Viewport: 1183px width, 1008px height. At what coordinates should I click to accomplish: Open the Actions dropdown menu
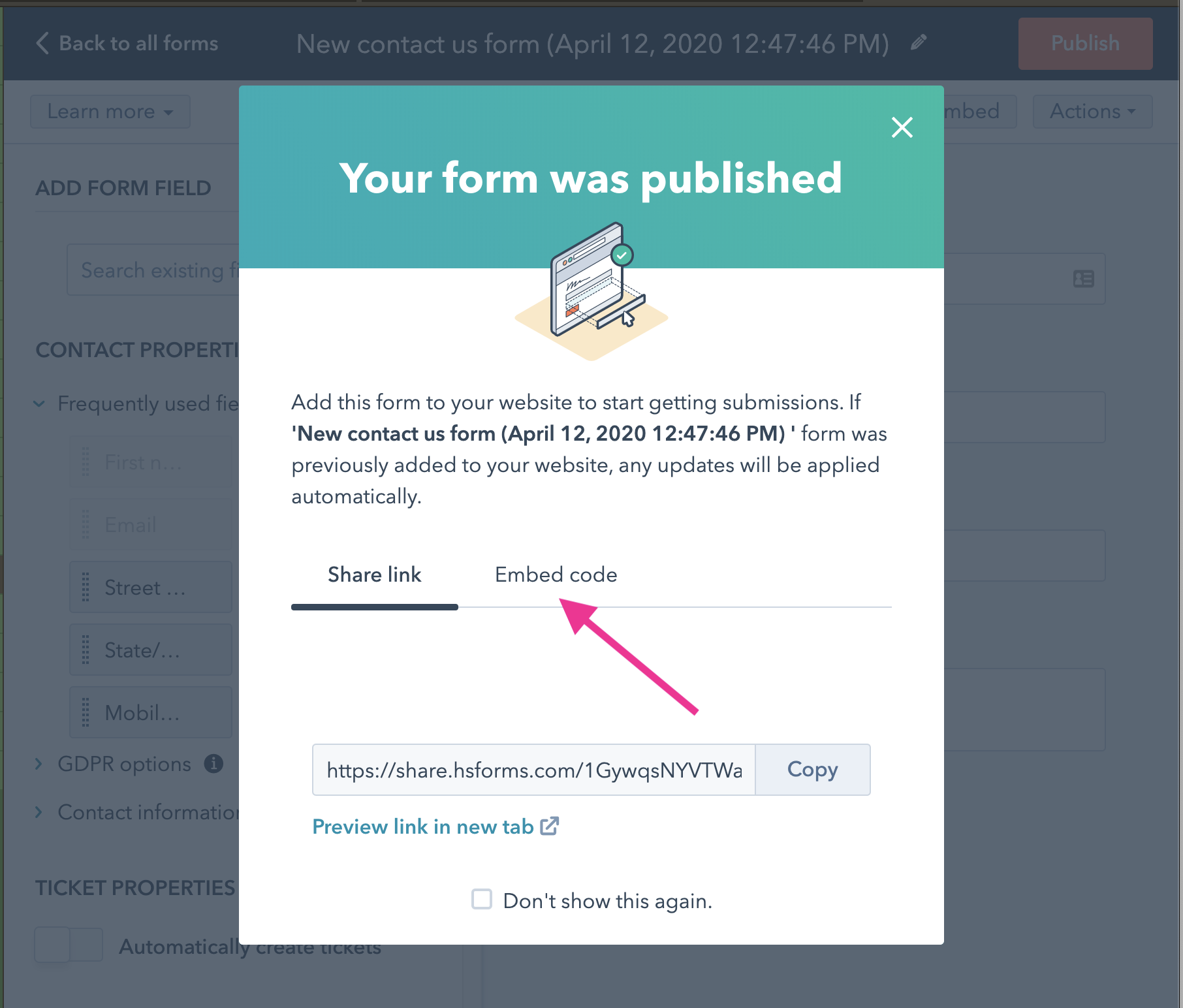coord(1092,112)
